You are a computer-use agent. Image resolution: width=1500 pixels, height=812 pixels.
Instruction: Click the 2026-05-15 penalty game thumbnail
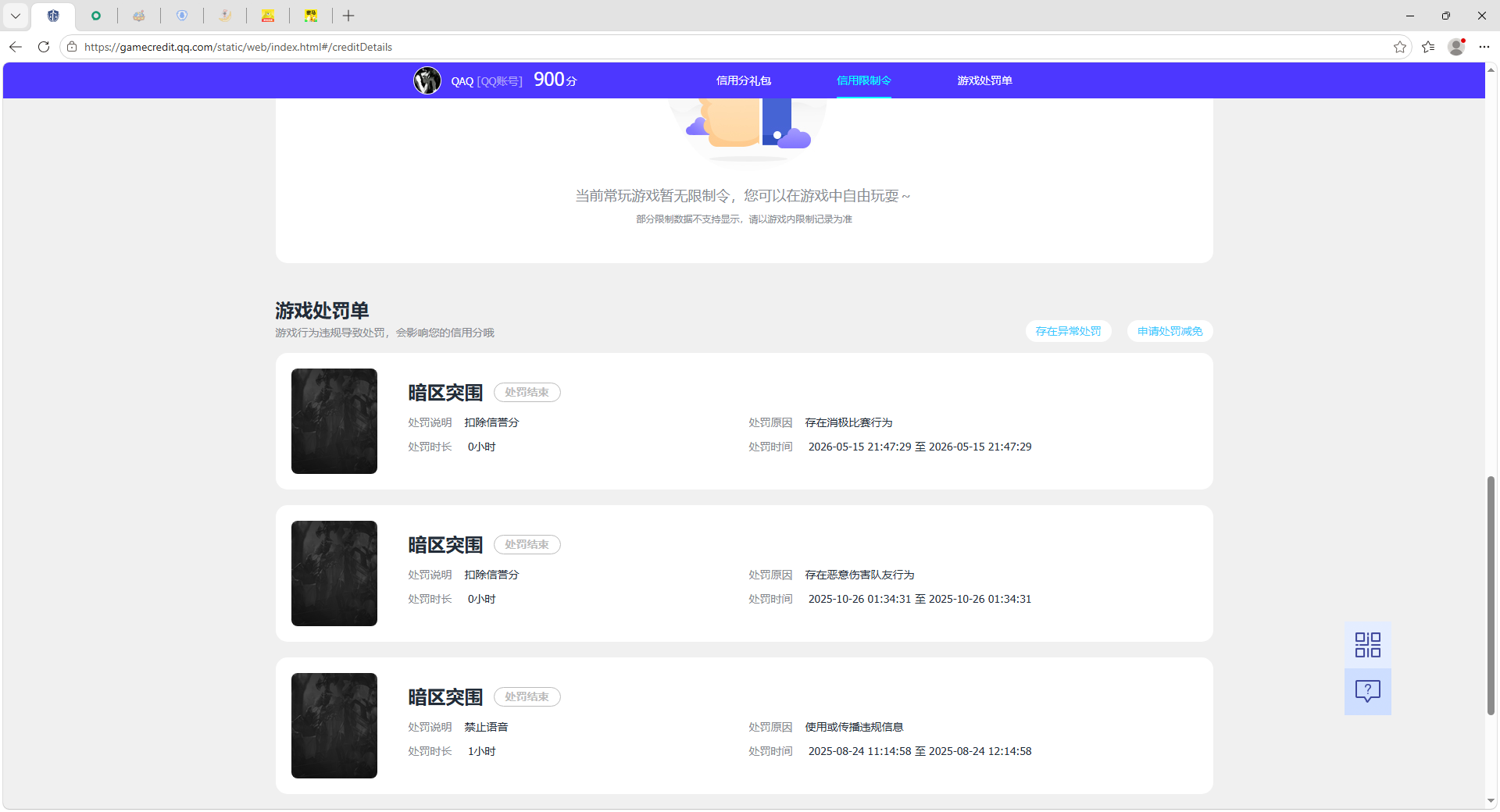334,421
